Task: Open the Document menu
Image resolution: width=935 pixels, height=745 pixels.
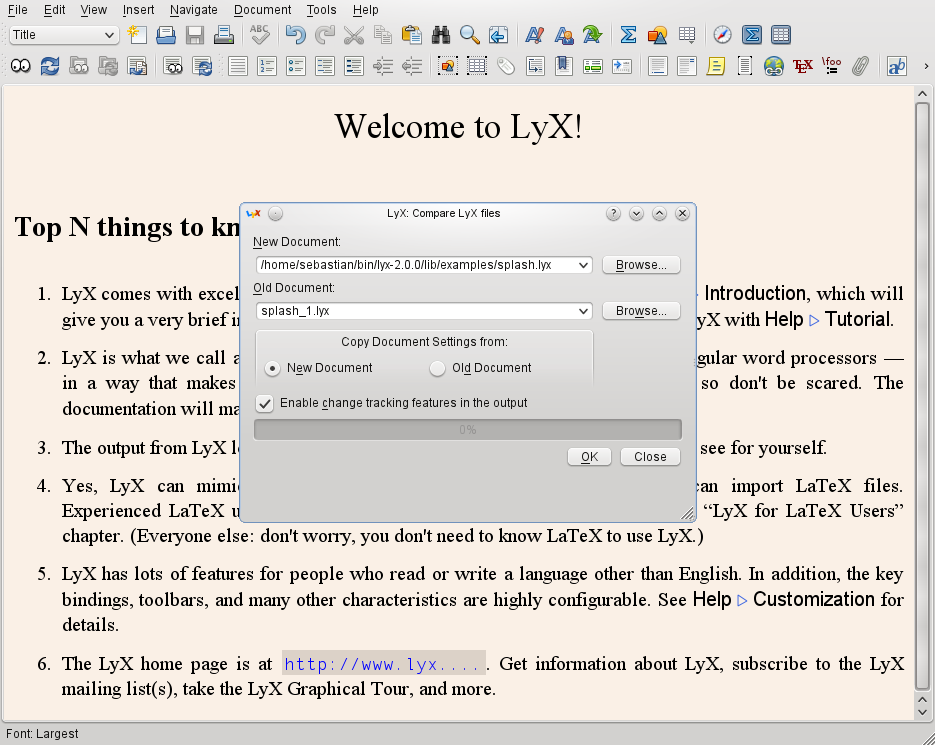Action: coord(262,9)
